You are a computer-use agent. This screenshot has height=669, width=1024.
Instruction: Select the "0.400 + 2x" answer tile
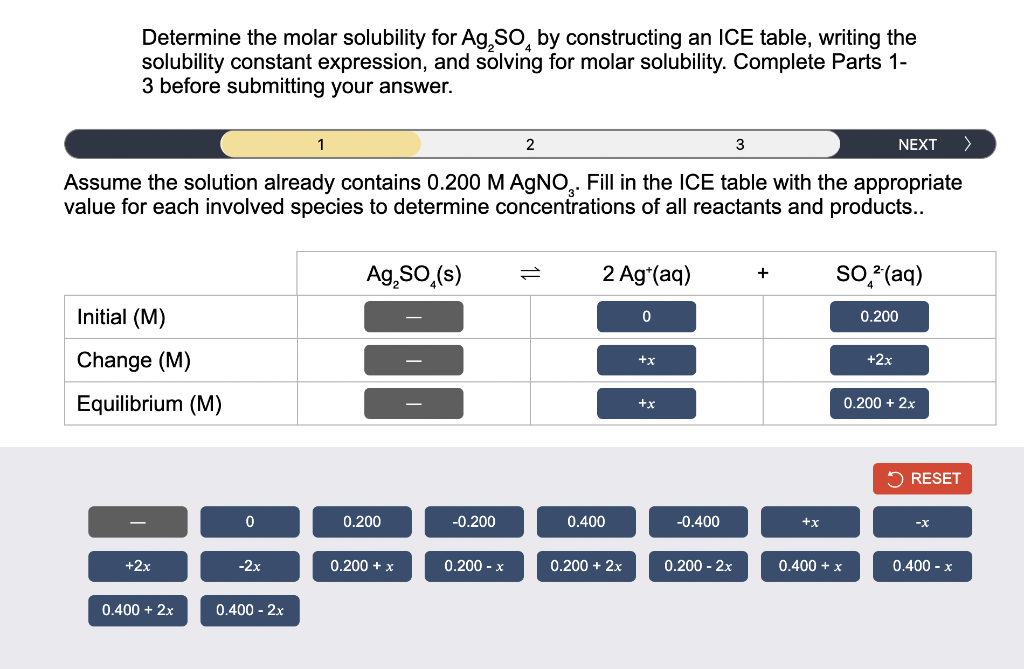click(137, 610)
